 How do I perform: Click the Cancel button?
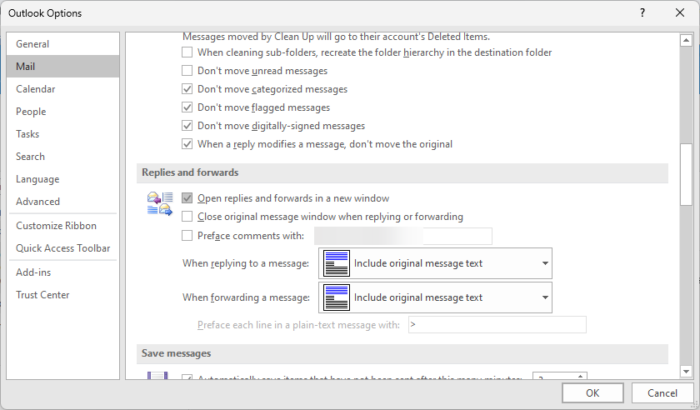[x=662, y=393]
